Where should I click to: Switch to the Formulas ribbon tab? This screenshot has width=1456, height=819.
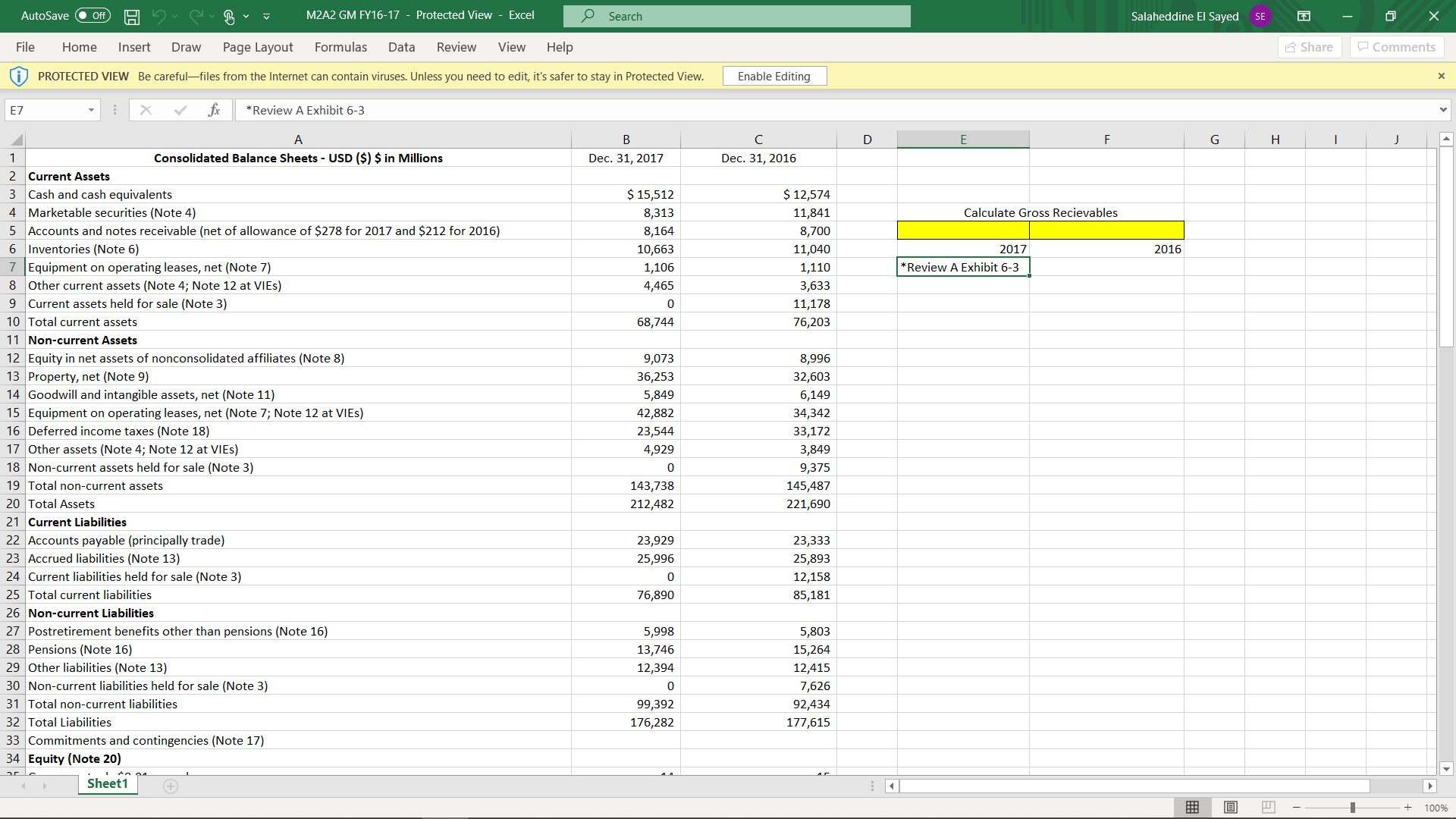pyautogui.click(x=340, y=47)
